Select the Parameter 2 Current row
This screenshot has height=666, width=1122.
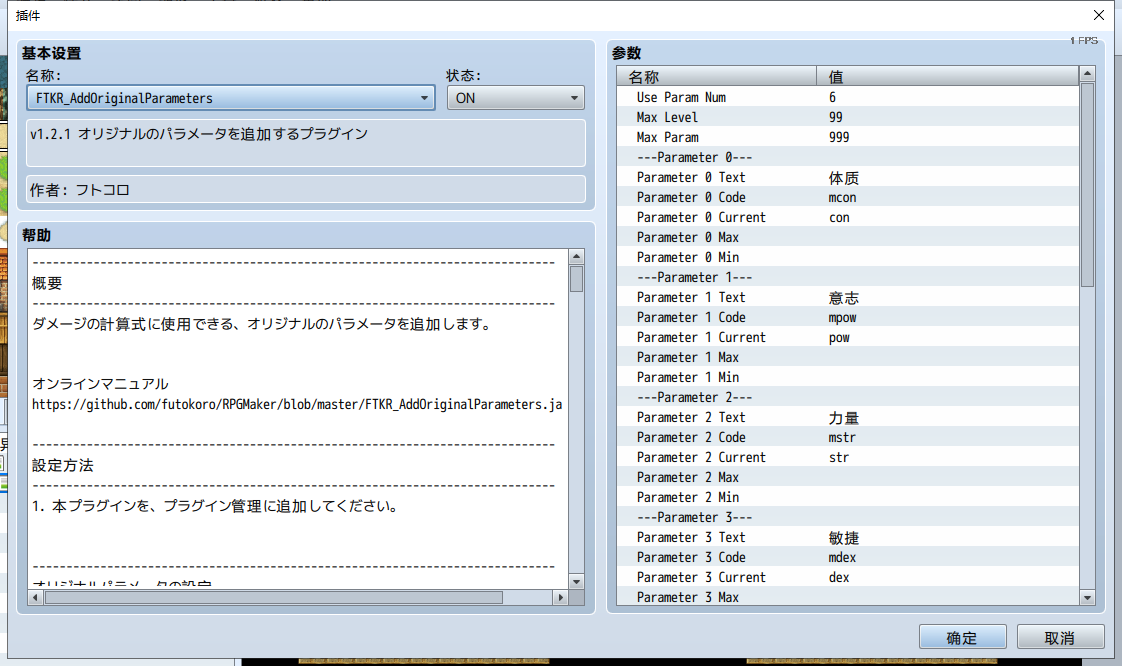pos(848,458)
